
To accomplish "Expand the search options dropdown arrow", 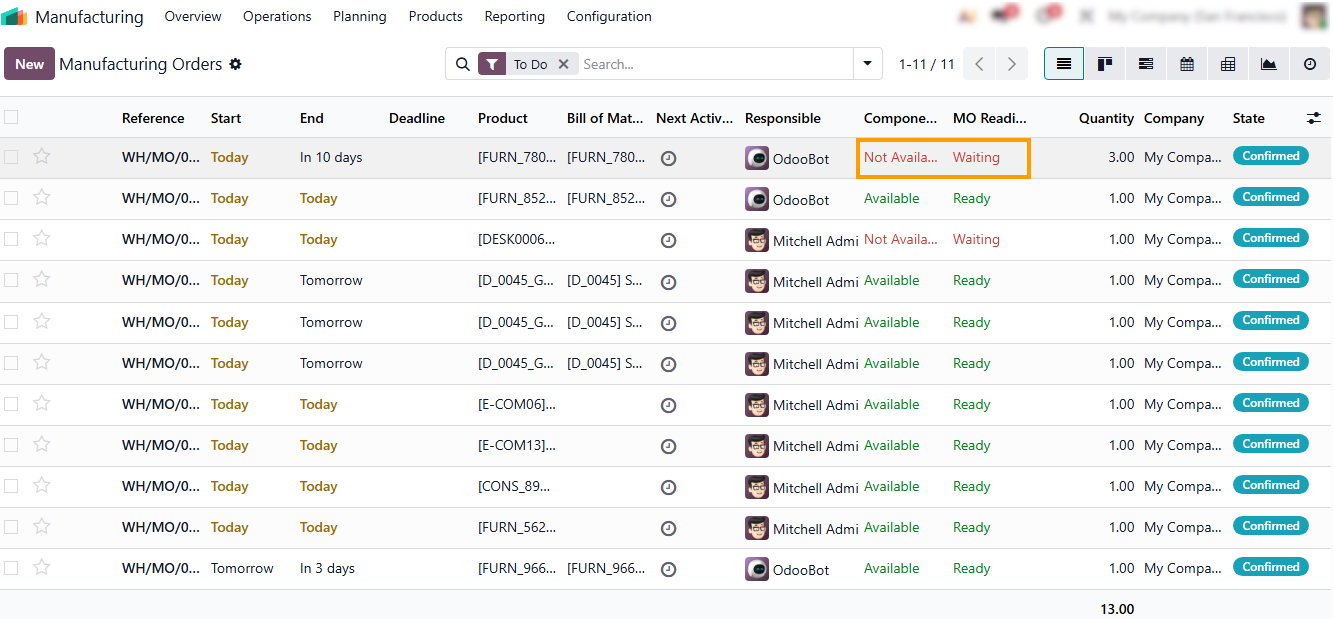I will pos(867,64).
